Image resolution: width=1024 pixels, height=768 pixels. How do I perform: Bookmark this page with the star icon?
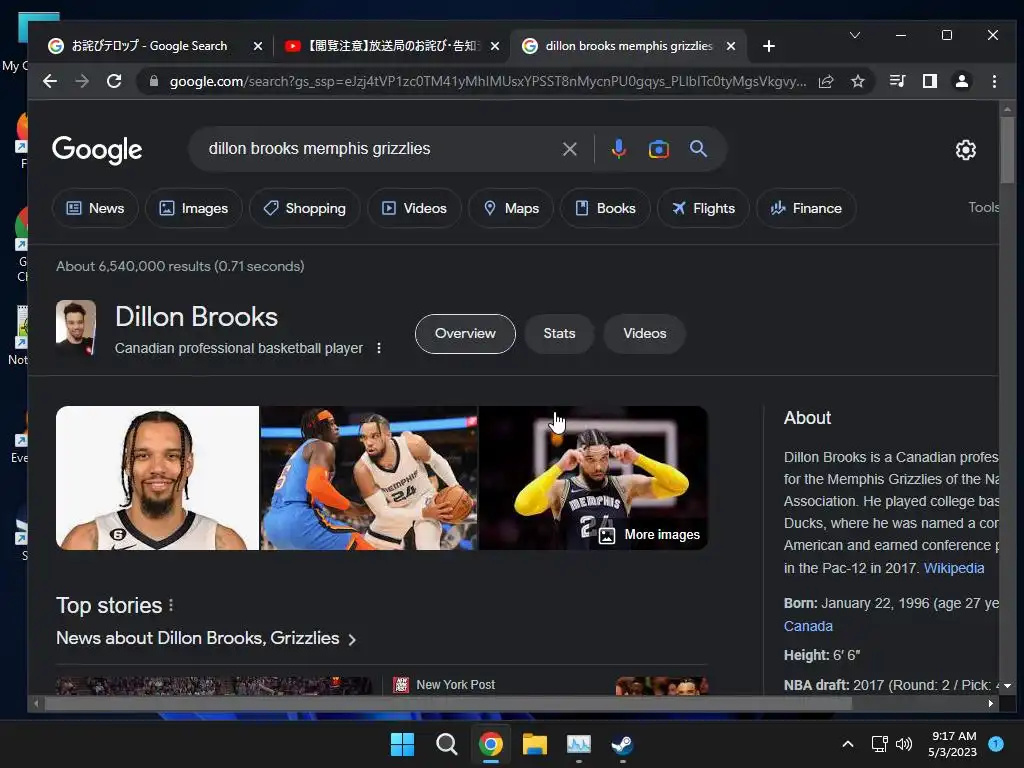(x=857, y=81)
